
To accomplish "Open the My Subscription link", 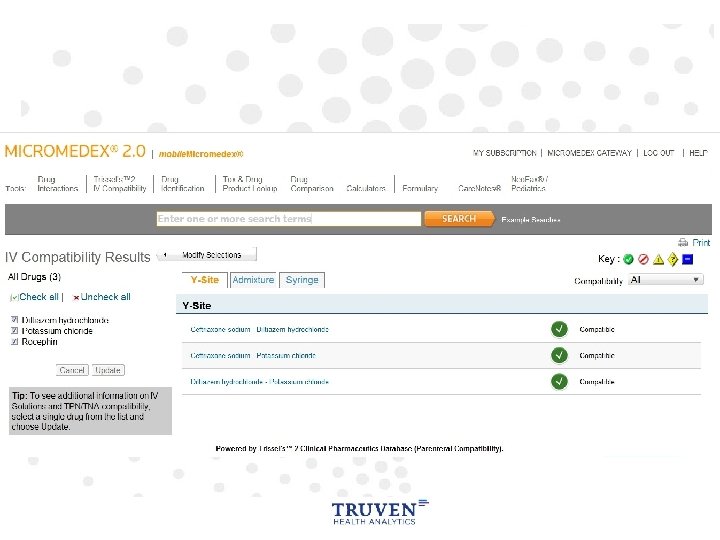I will point(505,153).
